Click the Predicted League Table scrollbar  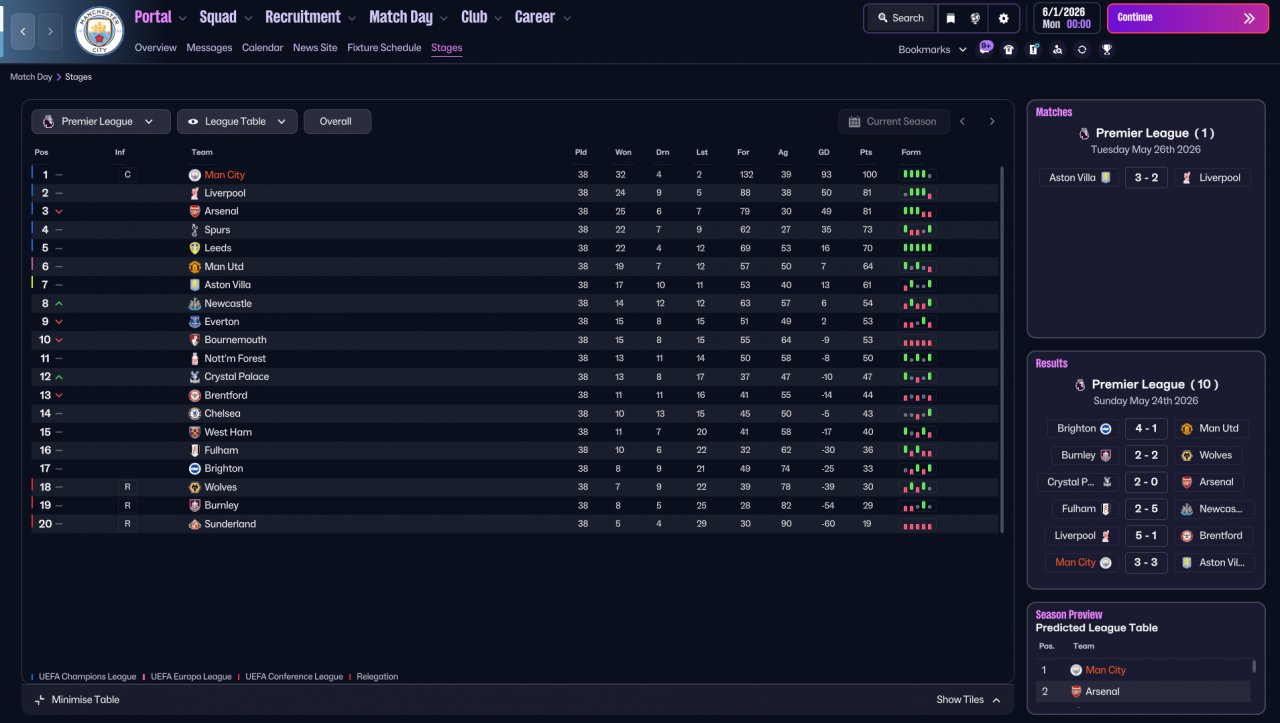pos(1254,666)
